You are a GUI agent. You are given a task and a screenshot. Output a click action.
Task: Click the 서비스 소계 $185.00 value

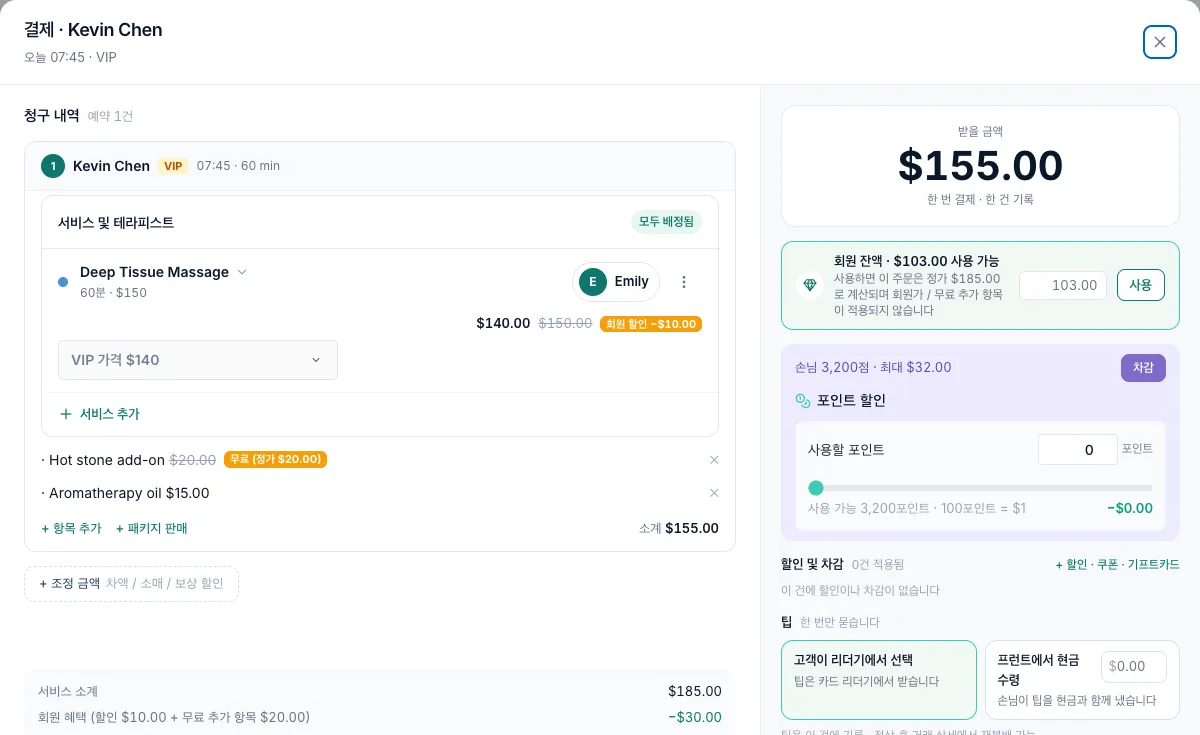tap(695, 691)
